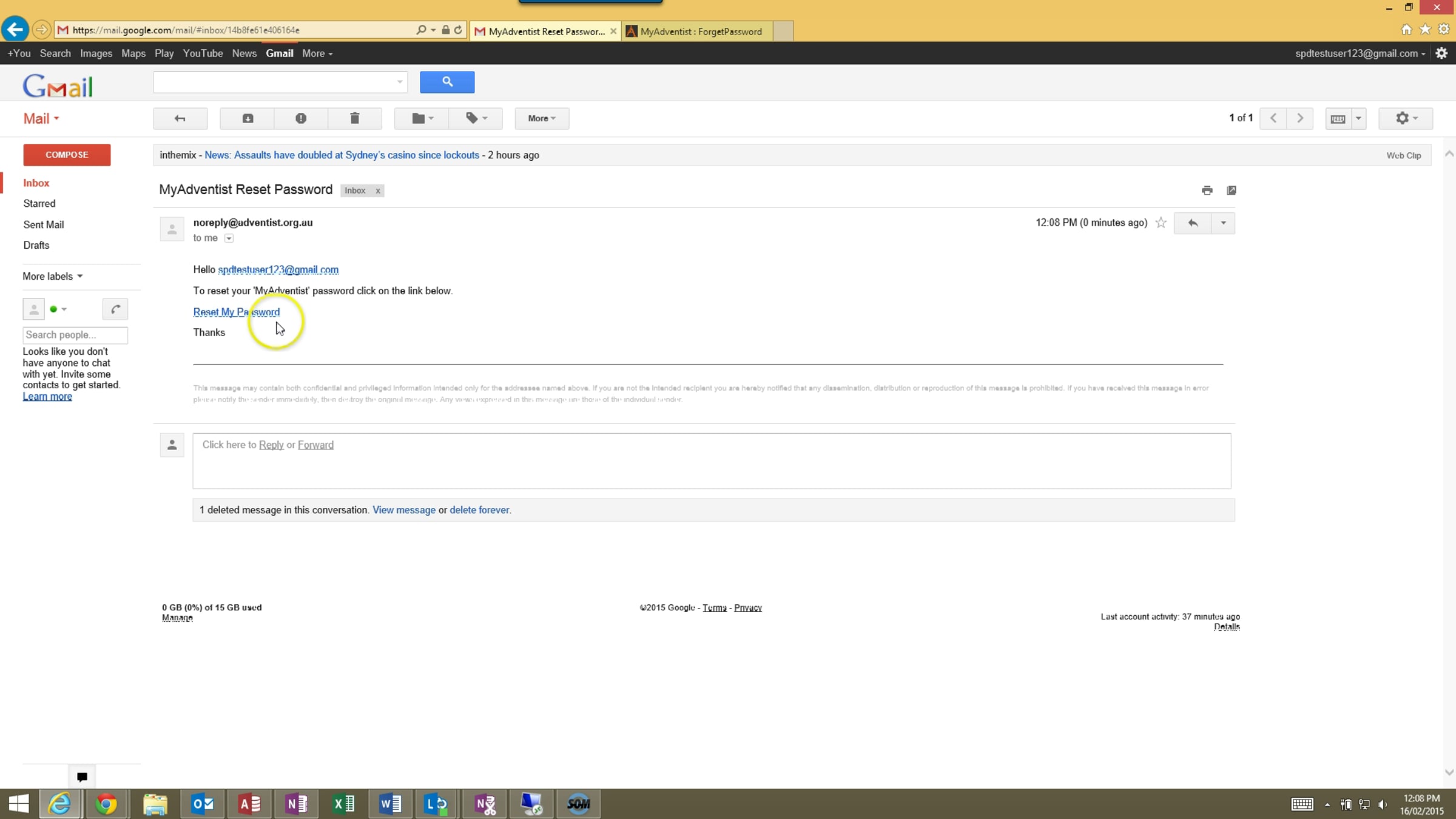Open the Move to folder menu
1456x819 pixels.
422,118
